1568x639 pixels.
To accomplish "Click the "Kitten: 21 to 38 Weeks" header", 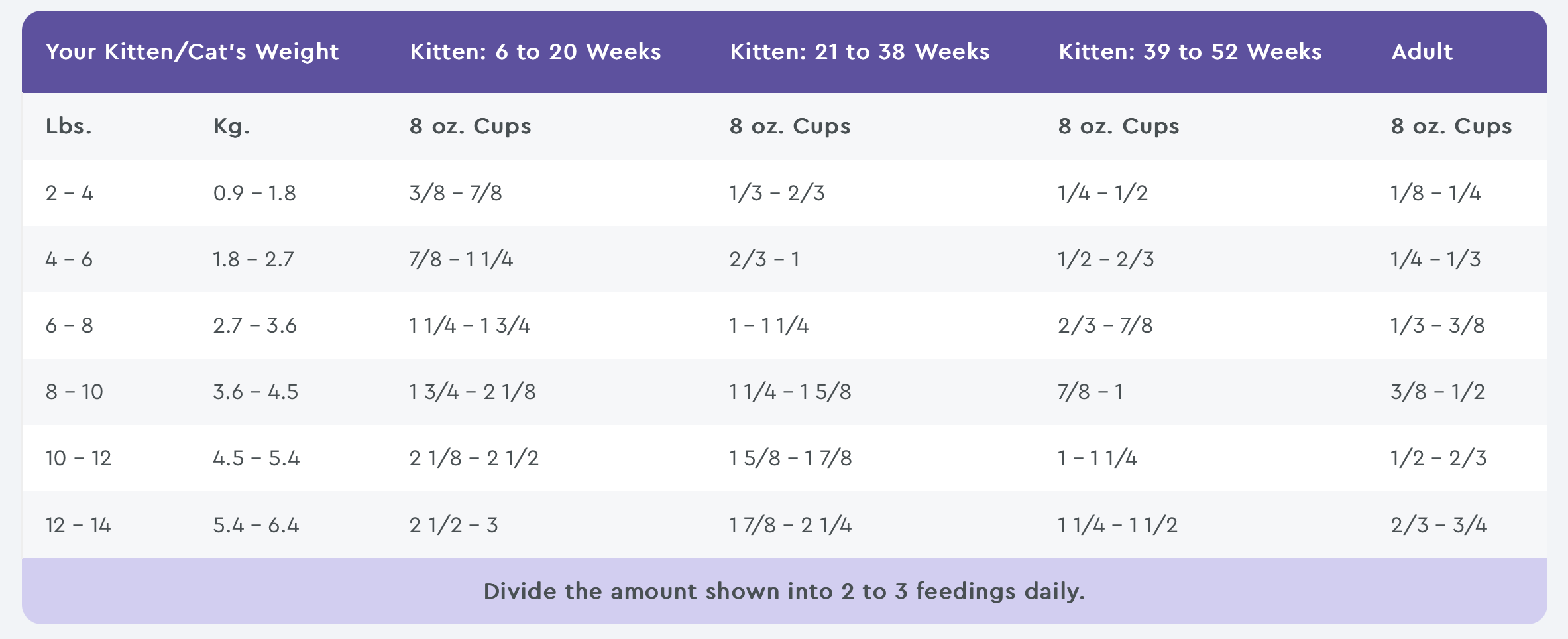I will pos(860,52).
